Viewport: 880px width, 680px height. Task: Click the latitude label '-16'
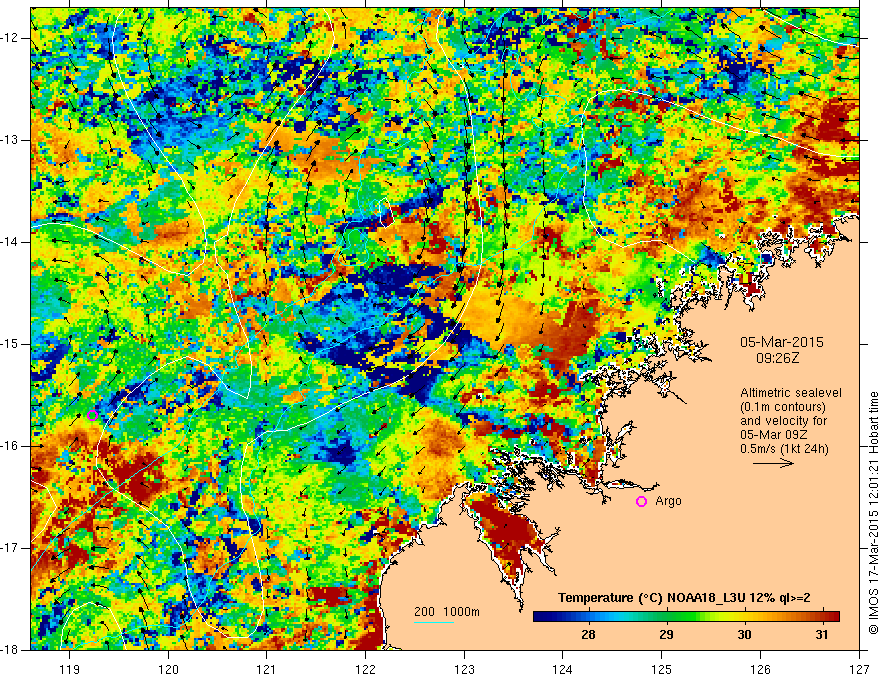tap(12, 445)
